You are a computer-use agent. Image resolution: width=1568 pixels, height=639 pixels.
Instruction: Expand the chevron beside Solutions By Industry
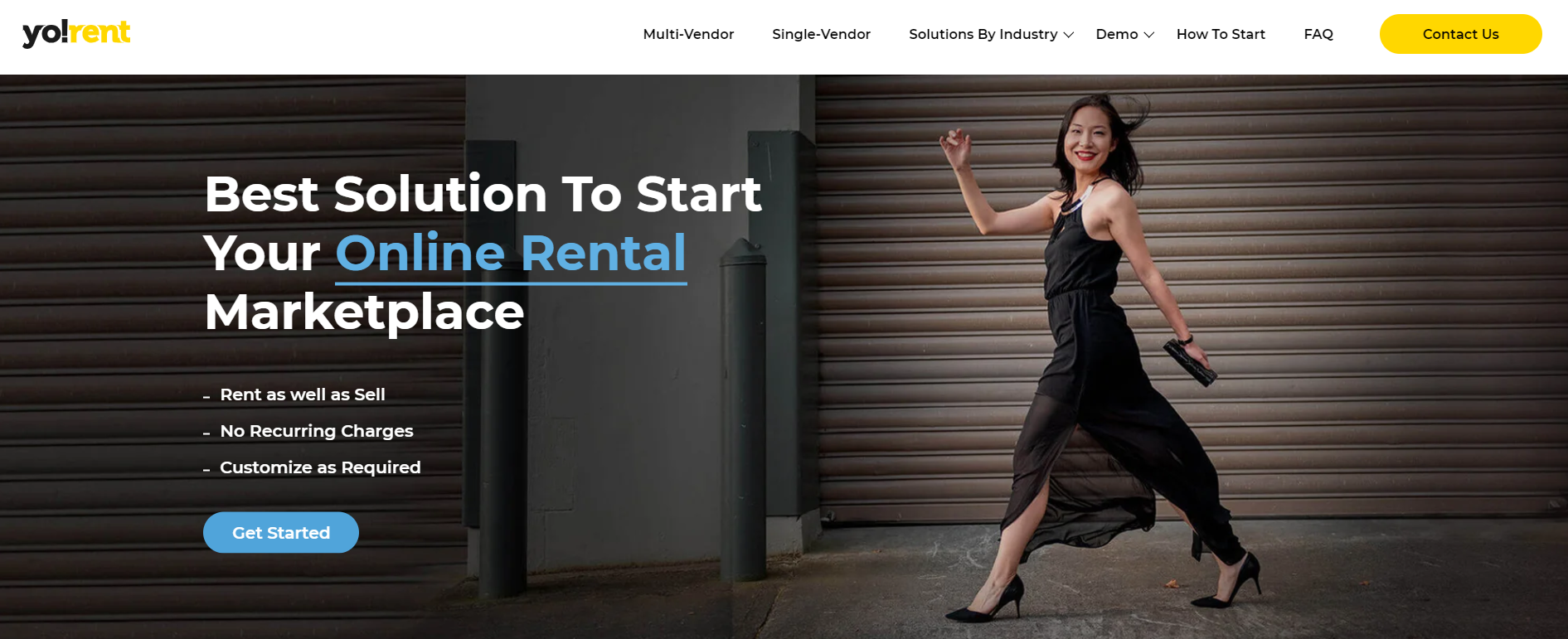tap(1069, 35)
